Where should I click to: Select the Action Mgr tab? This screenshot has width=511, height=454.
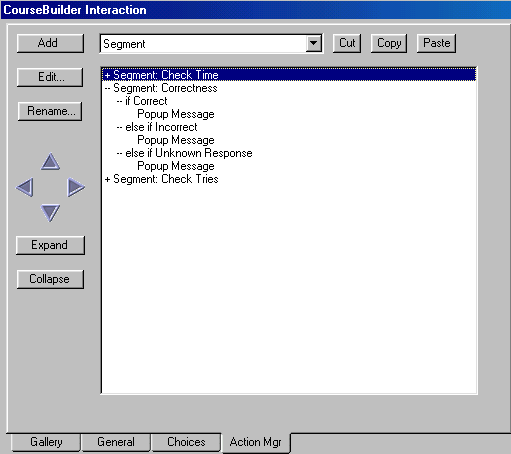(x=256, y=442)
